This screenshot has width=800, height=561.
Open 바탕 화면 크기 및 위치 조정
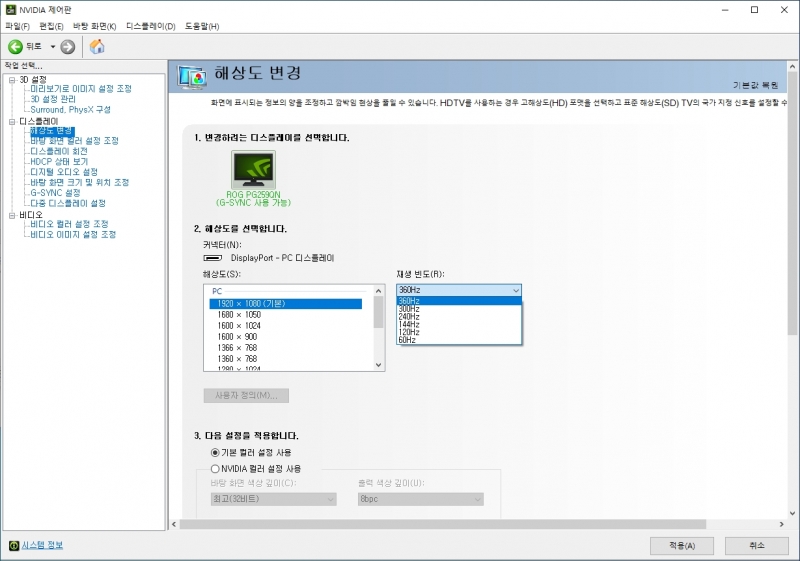click(79, 183)
